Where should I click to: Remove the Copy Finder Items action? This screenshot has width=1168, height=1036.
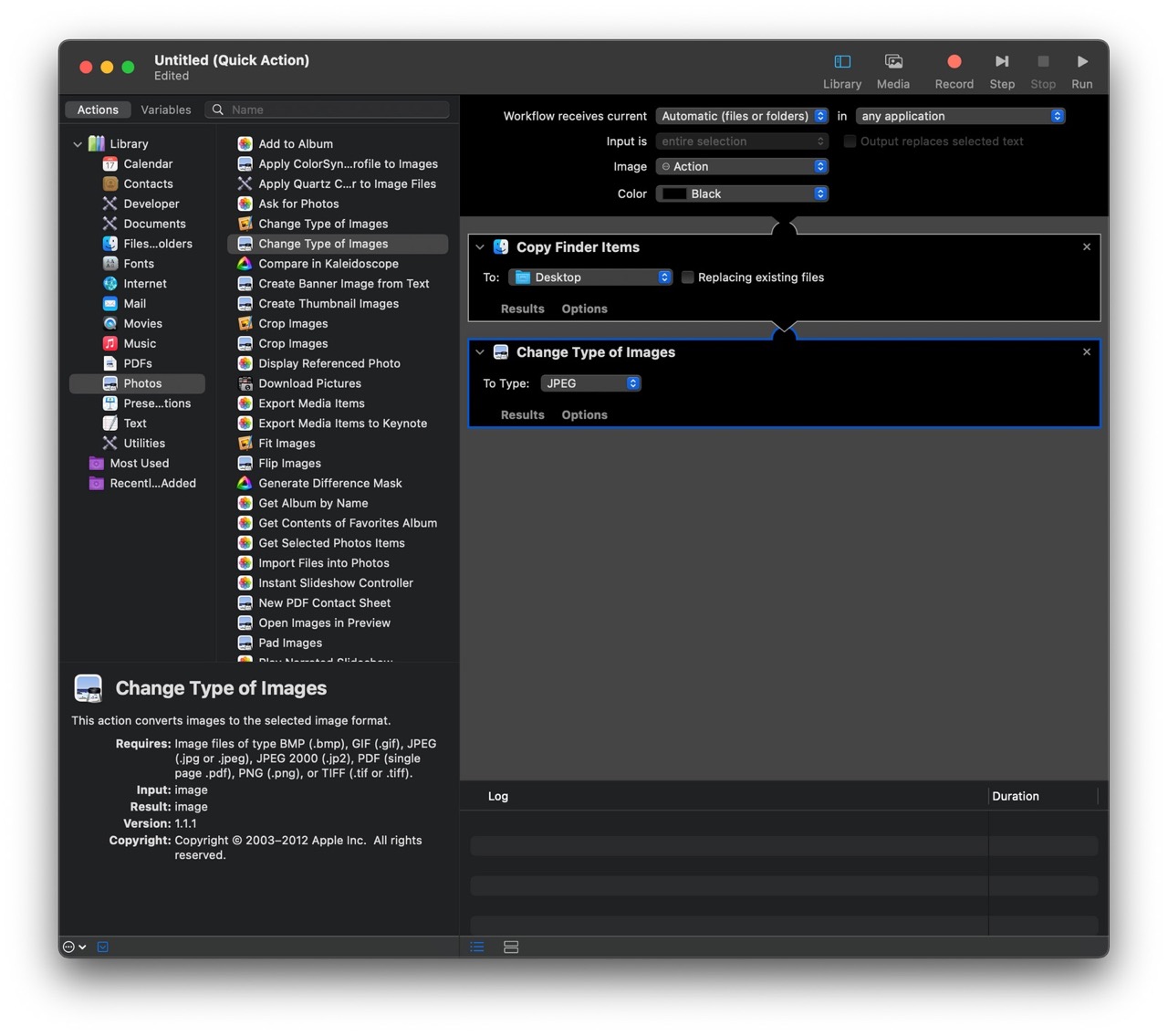click(1087, 247)
